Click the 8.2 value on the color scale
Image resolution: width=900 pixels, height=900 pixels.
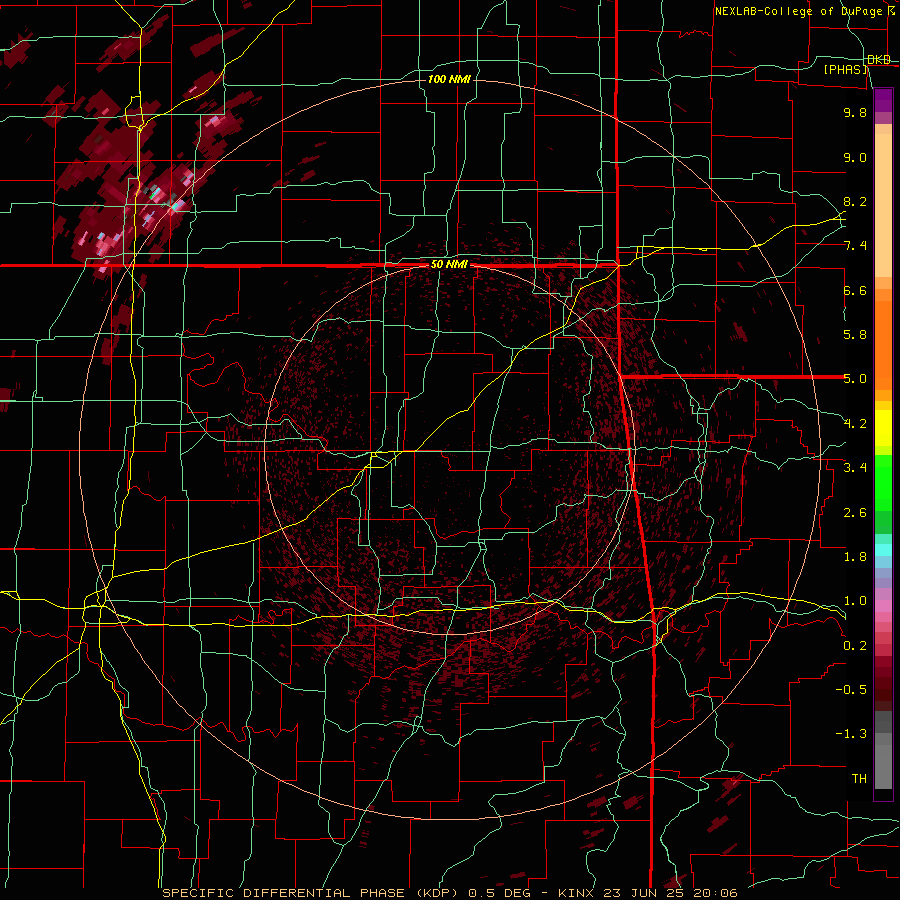point(855,201)
